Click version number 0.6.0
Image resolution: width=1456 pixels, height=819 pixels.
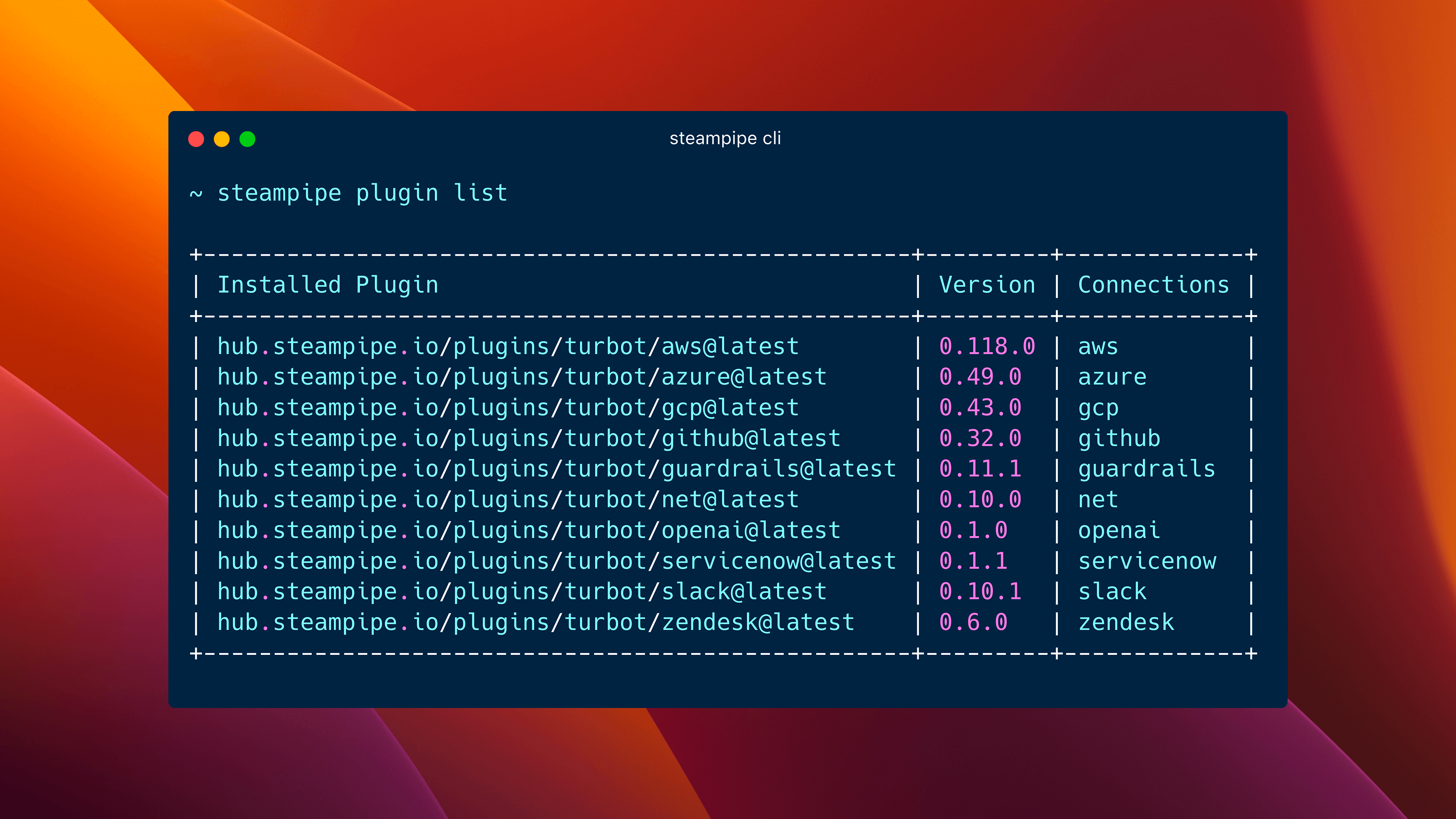pyautogui.click(x=973, y=622)
